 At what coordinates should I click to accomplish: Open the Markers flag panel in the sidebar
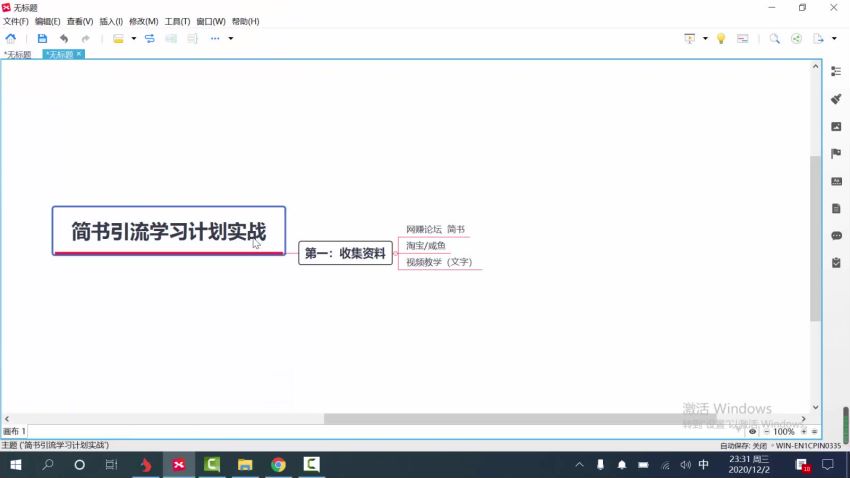(x=836, y=153)
